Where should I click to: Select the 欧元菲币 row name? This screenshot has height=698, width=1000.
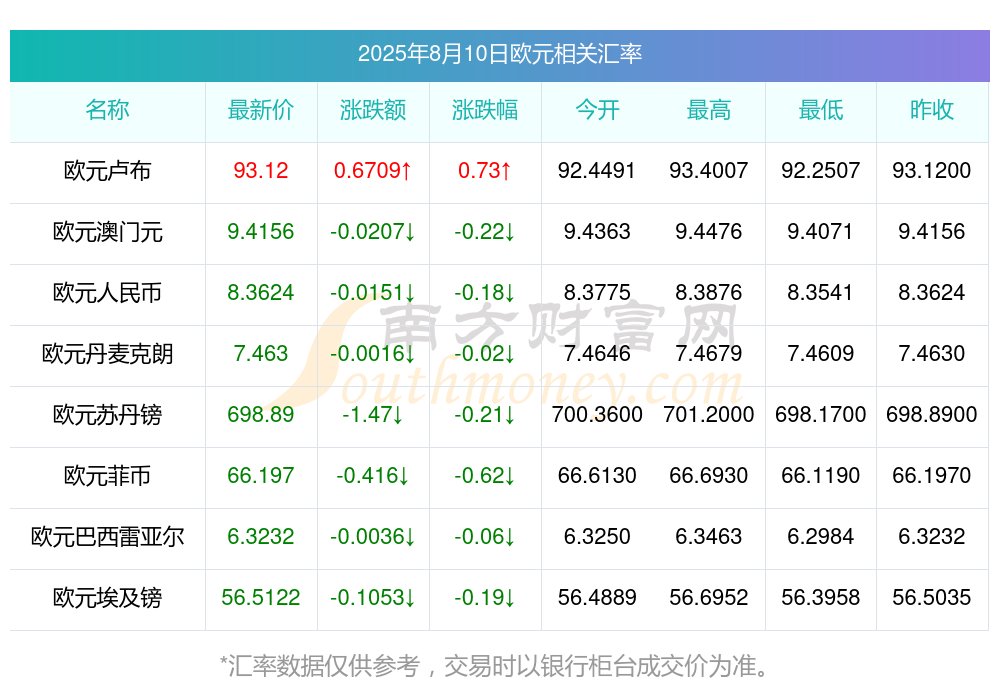107,475
